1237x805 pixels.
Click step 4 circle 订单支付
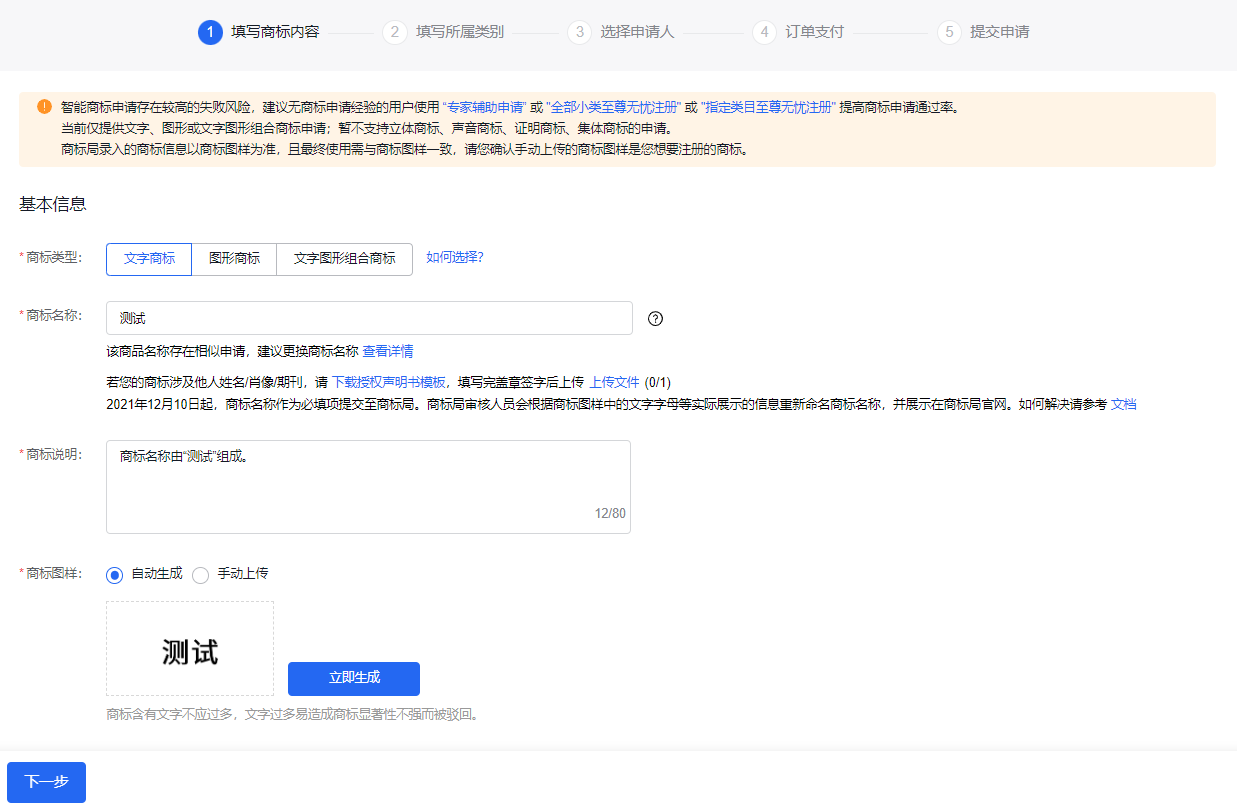pyautogui.click(x=764, y=32)
